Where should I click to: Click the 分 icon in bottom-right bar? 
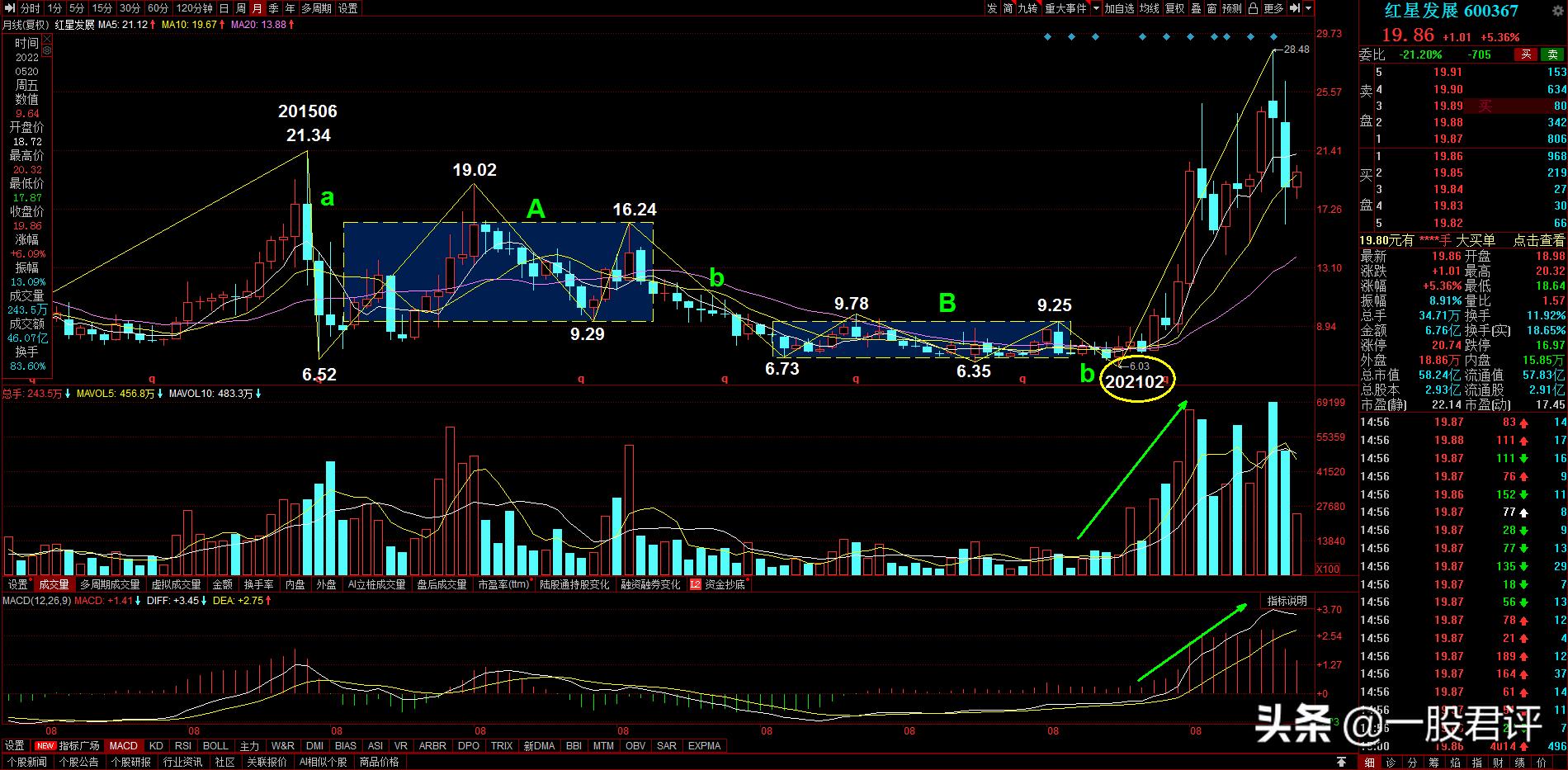tap(1412, 762)
